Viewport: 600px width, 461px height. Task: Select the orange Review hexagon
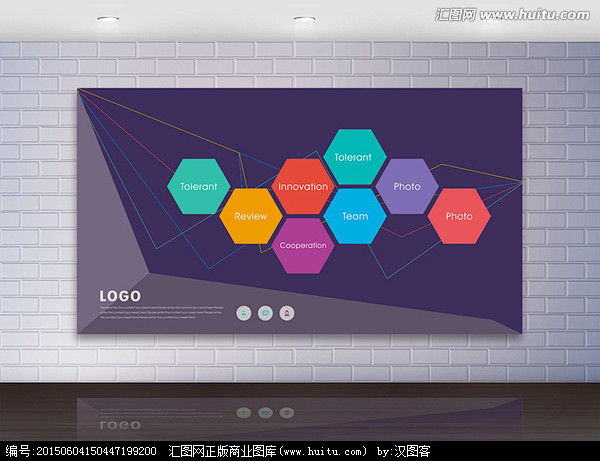tap(250, 216)
